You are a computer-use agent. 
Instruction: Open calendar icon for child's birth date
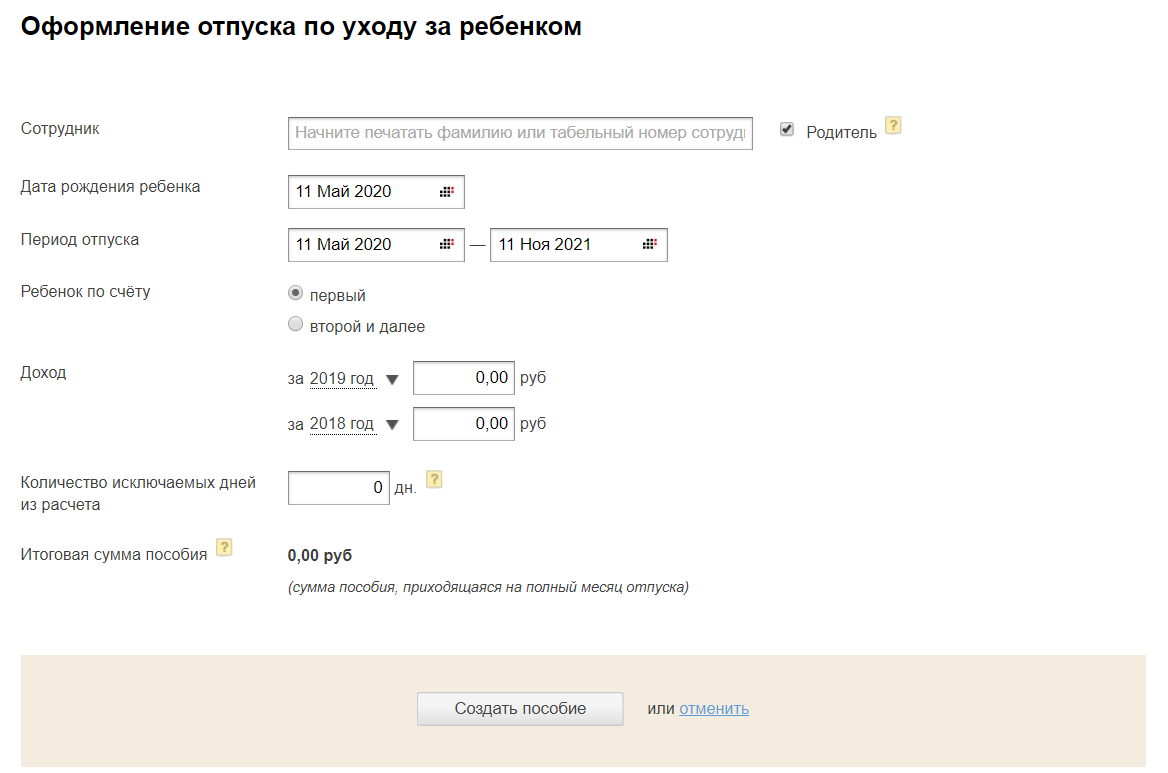tap(447, 192)
